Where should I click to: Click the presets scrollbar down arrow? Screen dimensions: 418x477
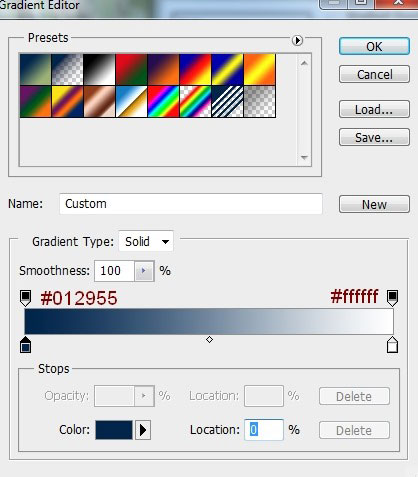coord(304,157)
